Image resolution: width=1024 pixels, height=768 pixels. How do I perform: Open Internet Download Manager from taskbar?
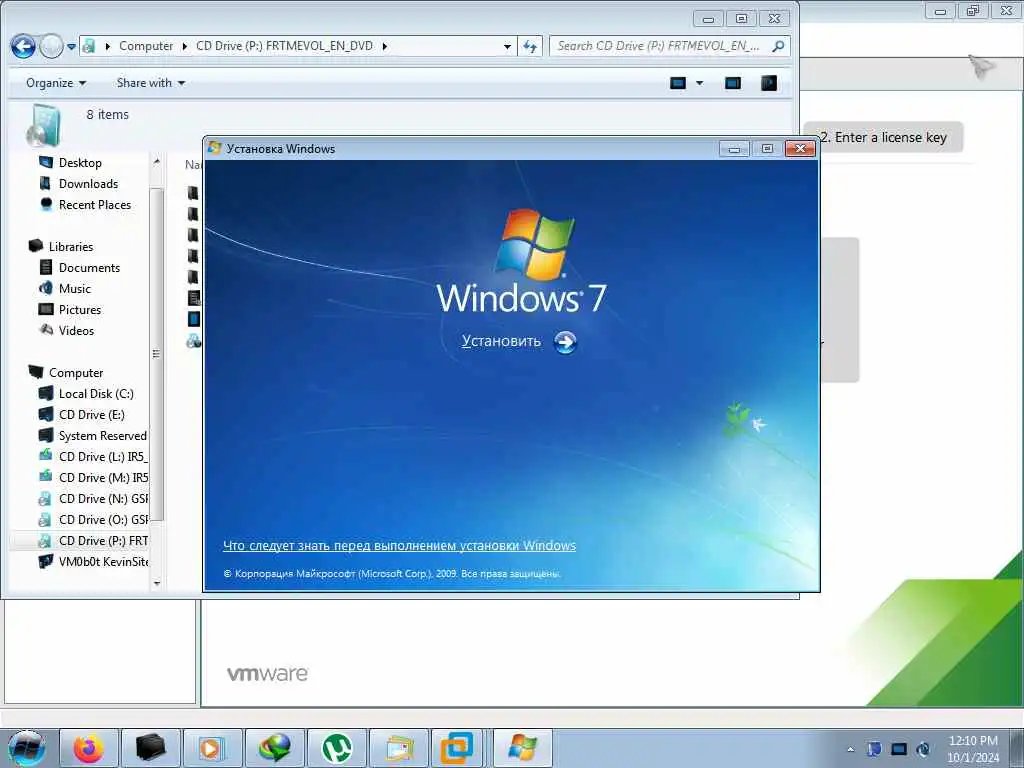pos(274,748)
